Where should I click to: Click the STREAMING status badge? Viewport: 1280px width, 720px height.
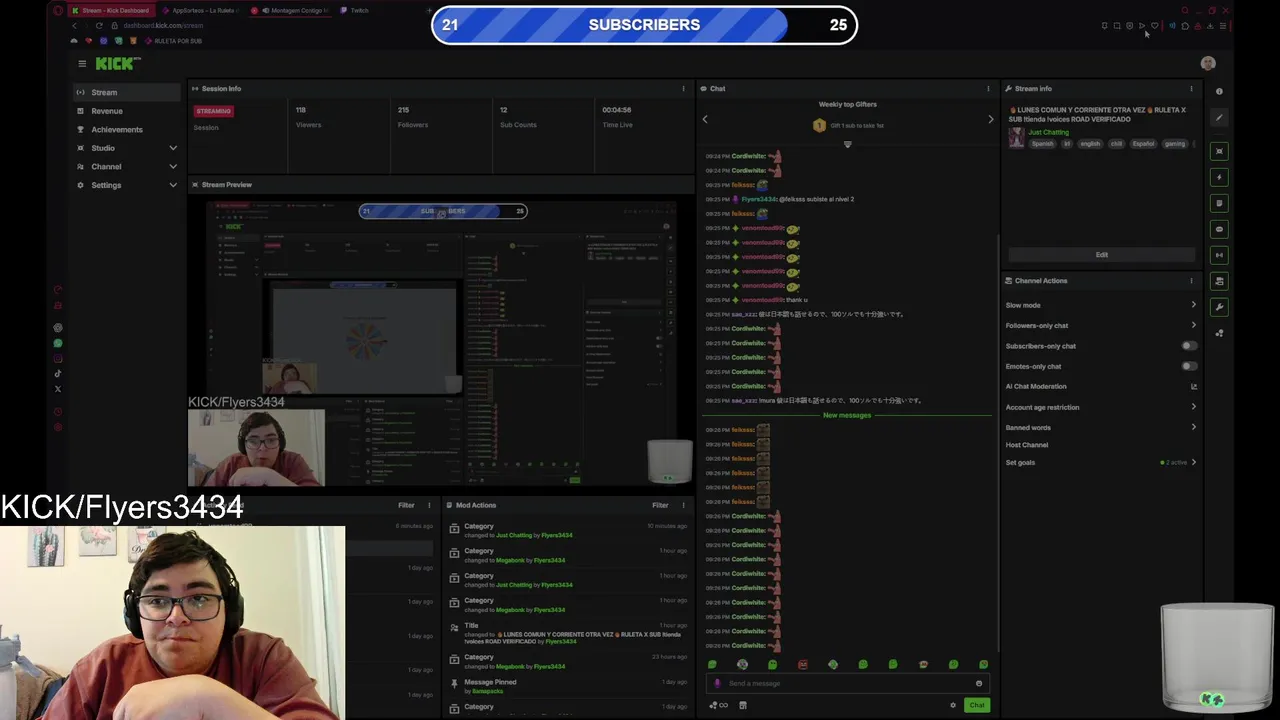point(213,111)
